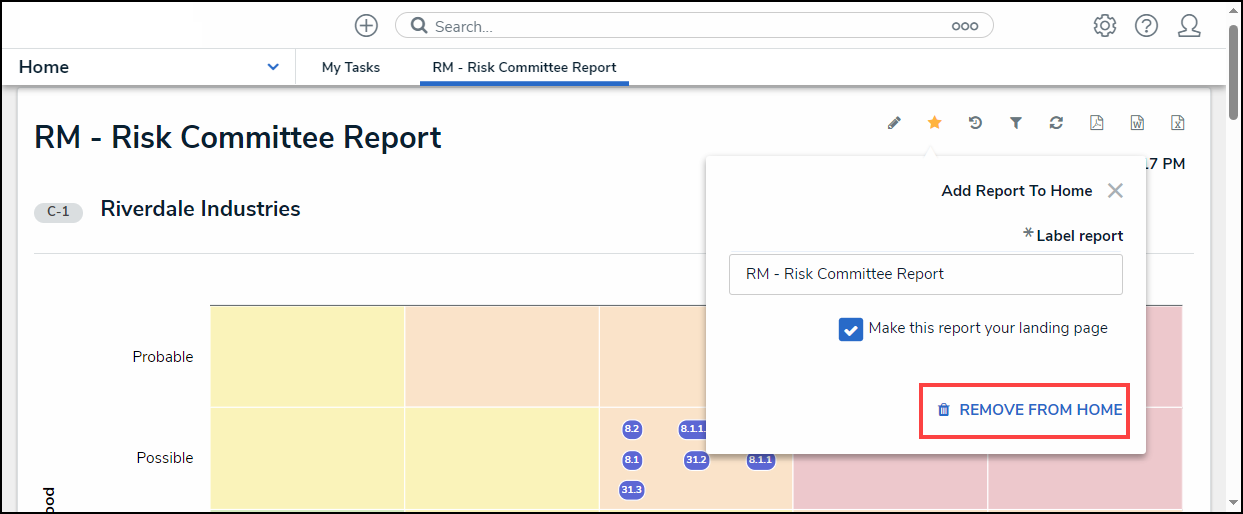Screen dimensions: 1243x514
Task: Open the user profile icon
Action: (1189, 26)
